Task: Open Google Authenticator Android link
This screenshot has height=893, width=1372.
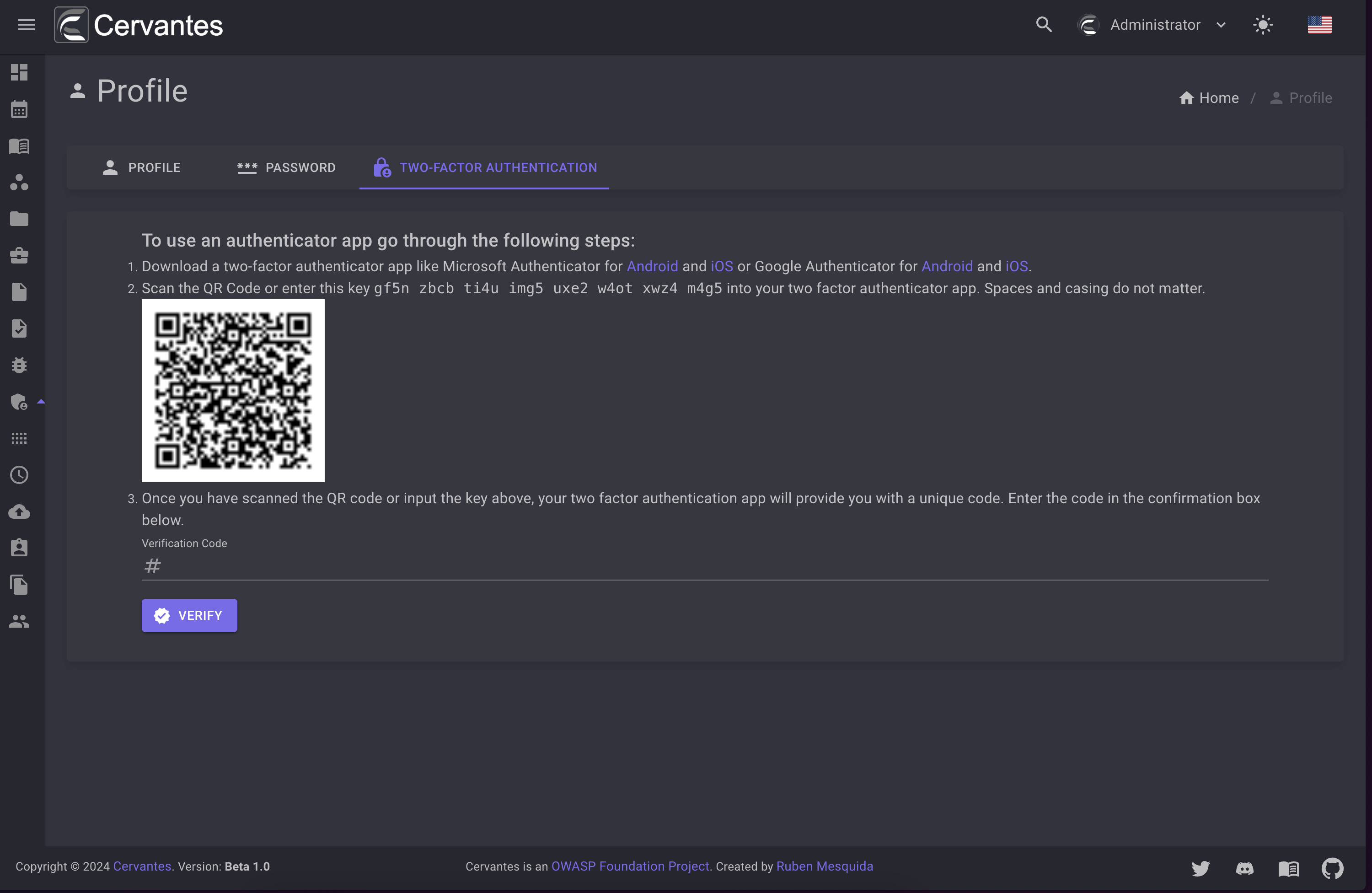Action: tap(947, 266)
